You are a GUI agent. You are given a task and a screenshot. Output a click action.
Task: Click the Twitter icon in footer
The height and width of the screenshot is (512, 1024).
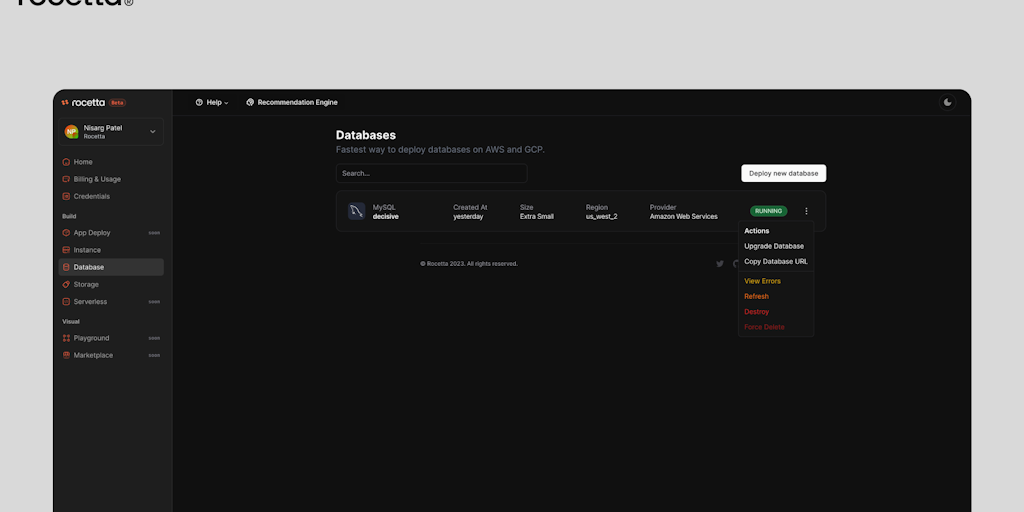pyautogui.click(x=719, y=264)
